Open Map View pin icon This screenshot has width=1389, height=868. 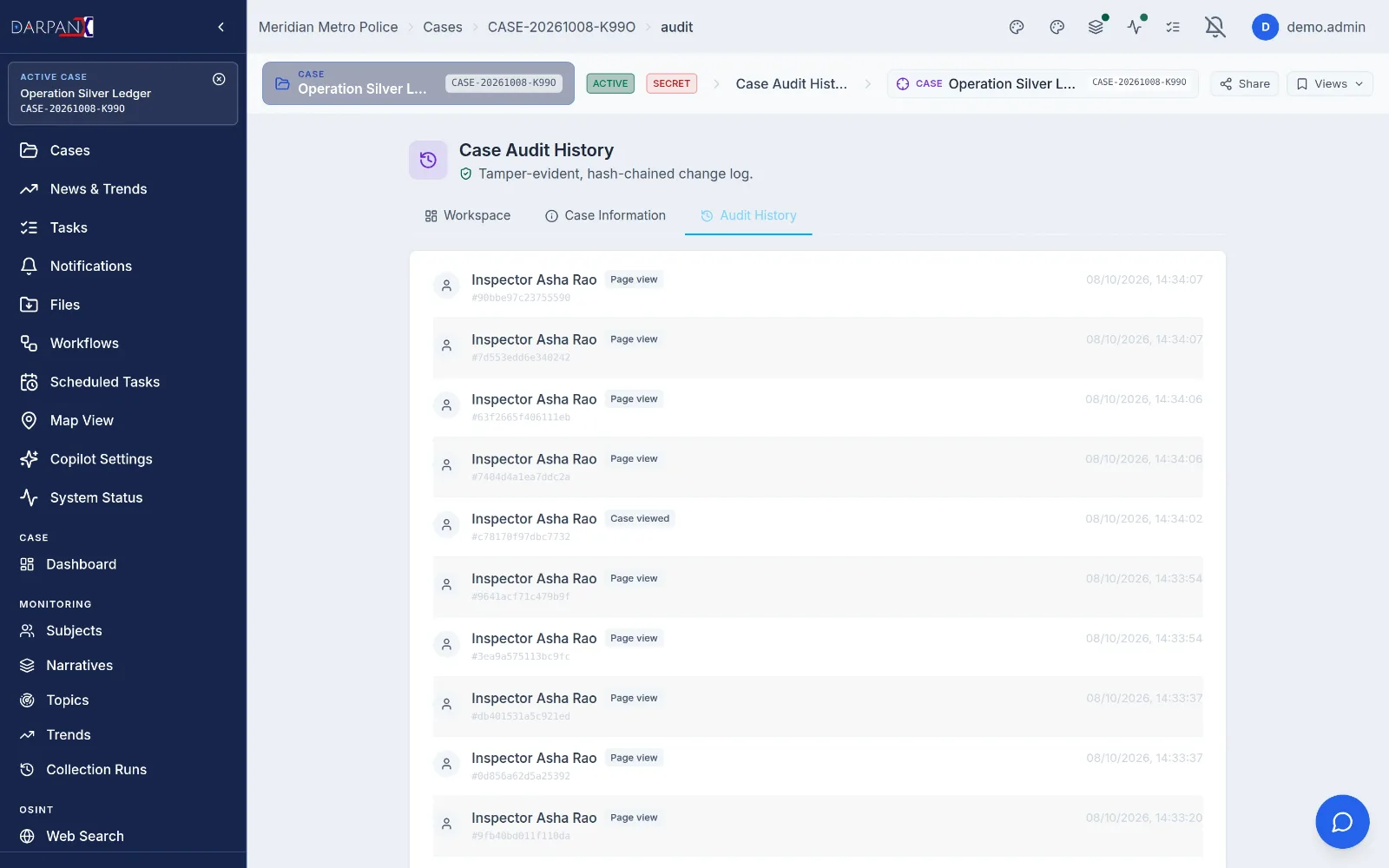click(x=29, y=421)
